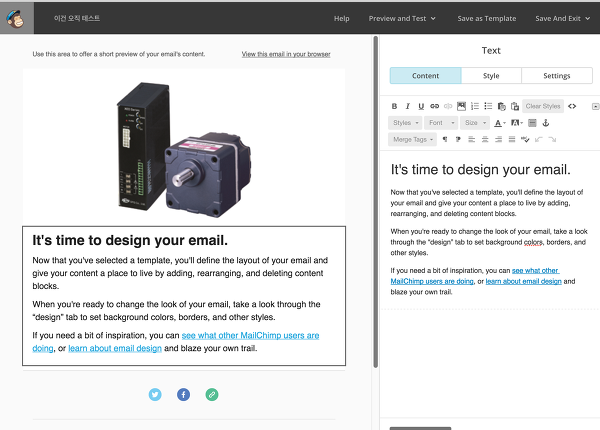
Task: Collapse the editor toolbar
Action: tap(595, 106)
